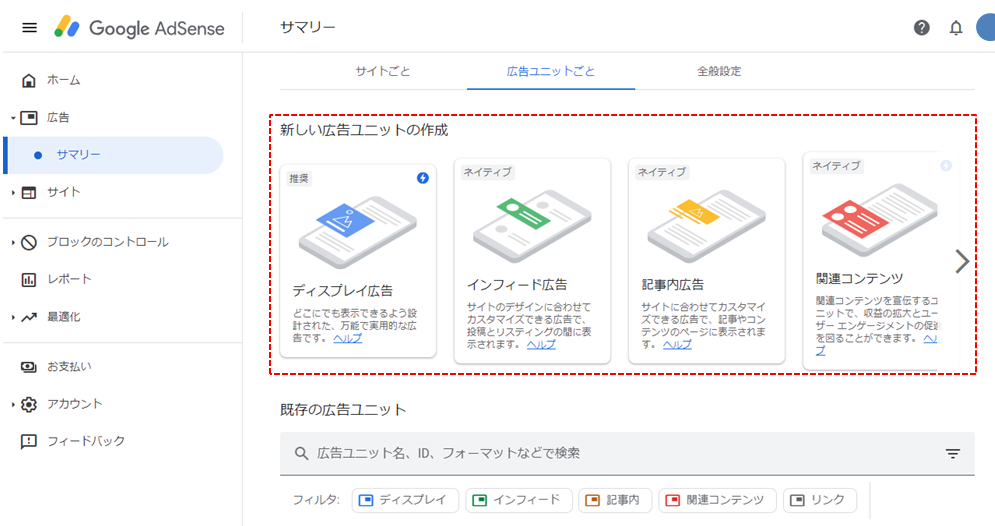
Task: Click the 最適化 trend arrow icon
Action: pyautogui.click(x=29, y=317)
